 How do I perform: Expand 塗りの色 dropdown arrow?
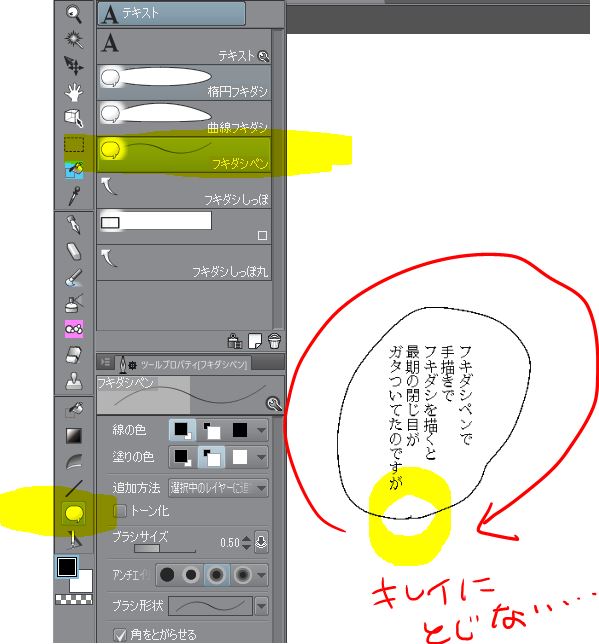(x=261, y=458)
